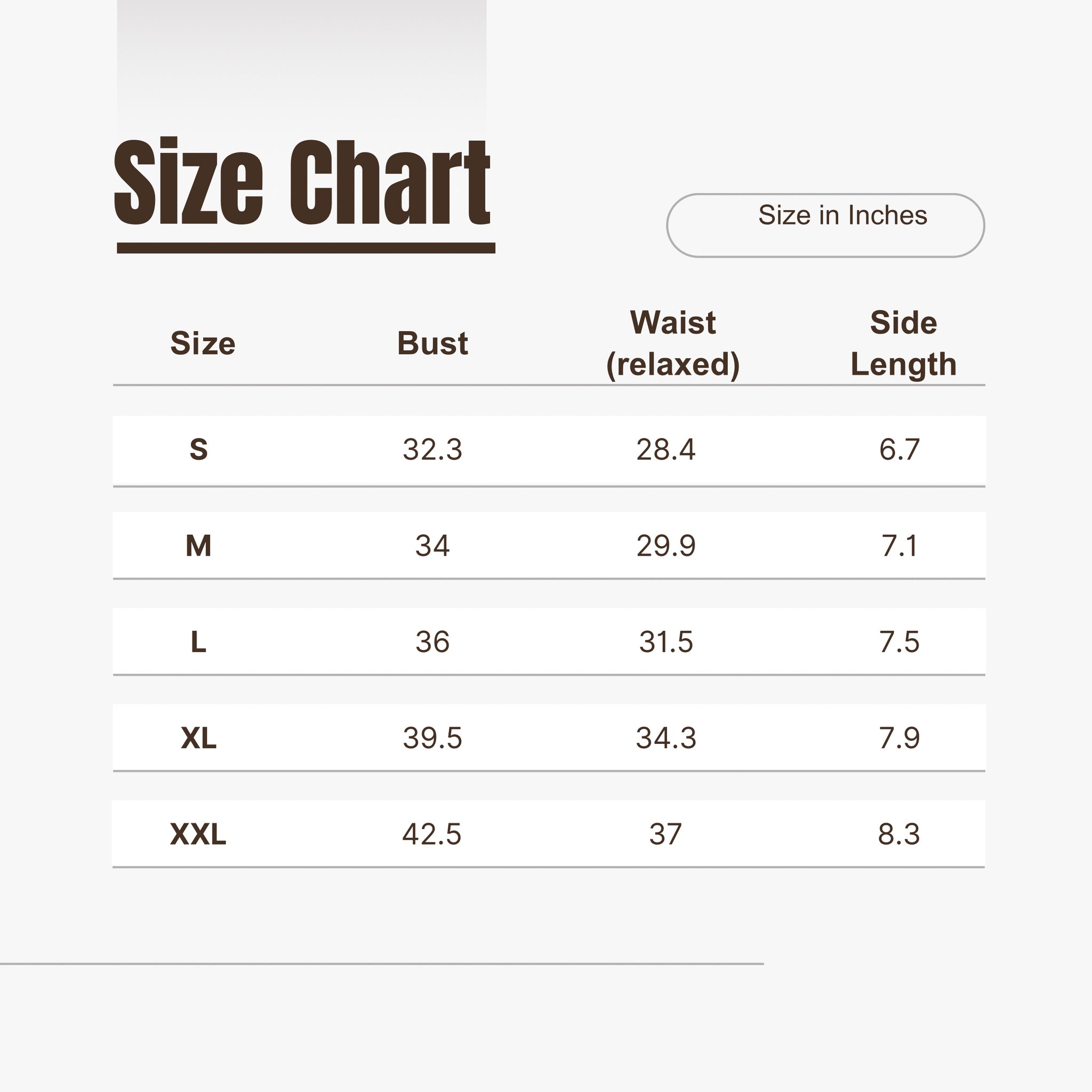This screenshot has height=1092, width=1092.
Task: Select the Size in Inches pill
Action: [x=825, y=226]
